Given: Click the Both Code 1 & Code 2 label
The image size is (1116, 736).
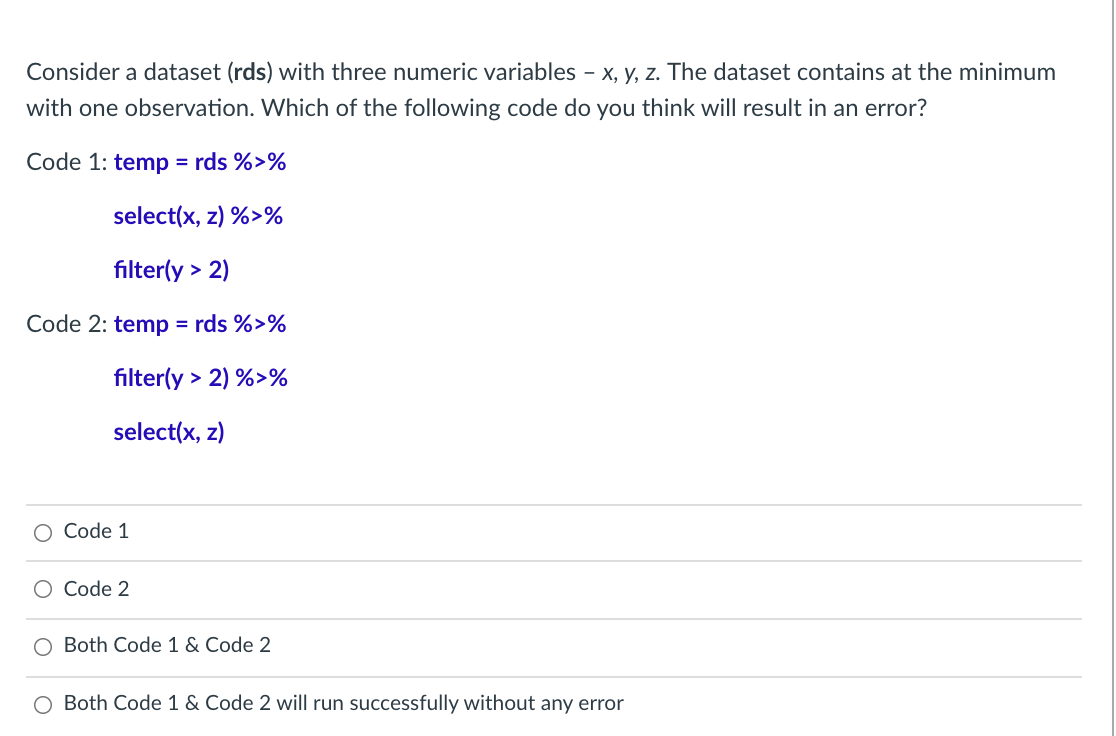Looking at the screenshot, I should [166, 645].
